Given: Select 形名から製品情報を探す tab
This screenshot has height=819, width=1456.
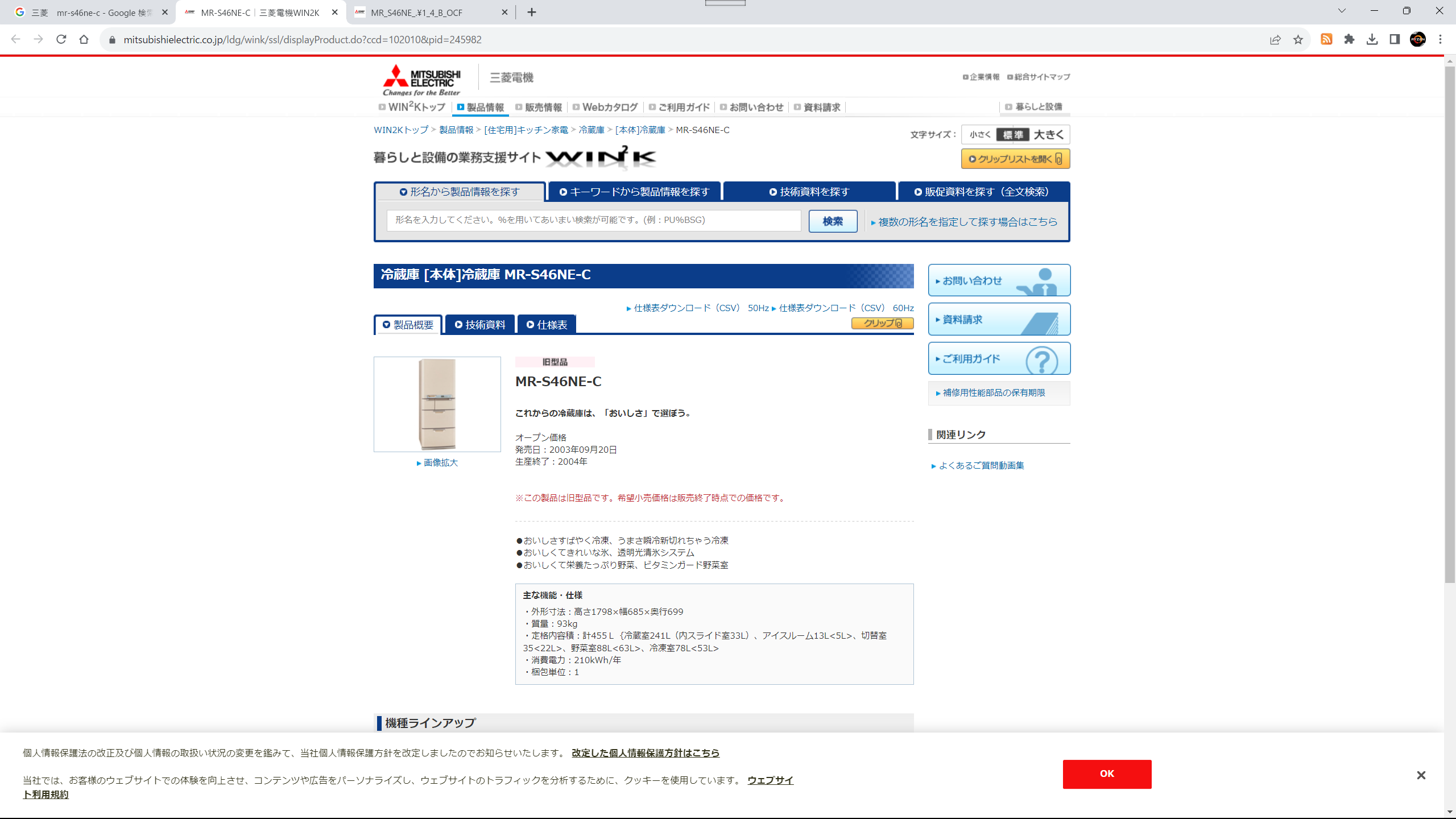Looking at the screenshot, I should click(460, 192).
